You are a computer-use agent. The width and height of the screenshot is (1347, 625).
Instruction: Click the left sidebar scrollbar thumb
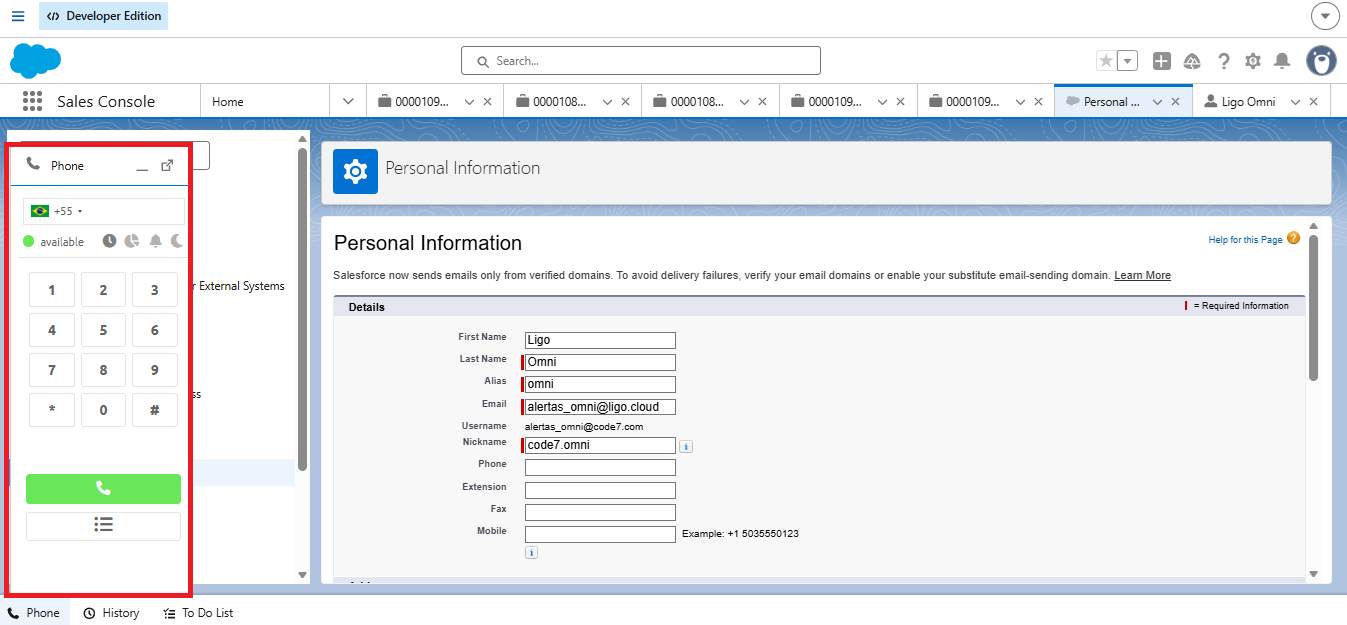[302, 310]
